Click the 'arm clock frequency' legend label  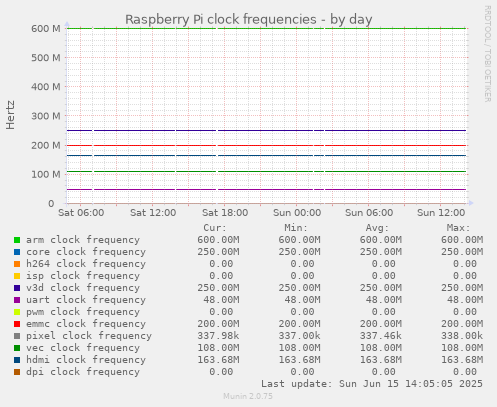coord(83,240)
